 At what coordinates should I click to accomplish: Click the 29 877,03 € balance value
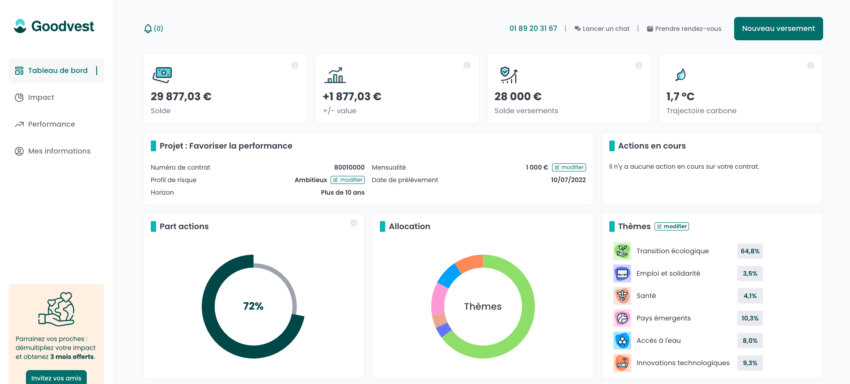[x=181, y=97]
